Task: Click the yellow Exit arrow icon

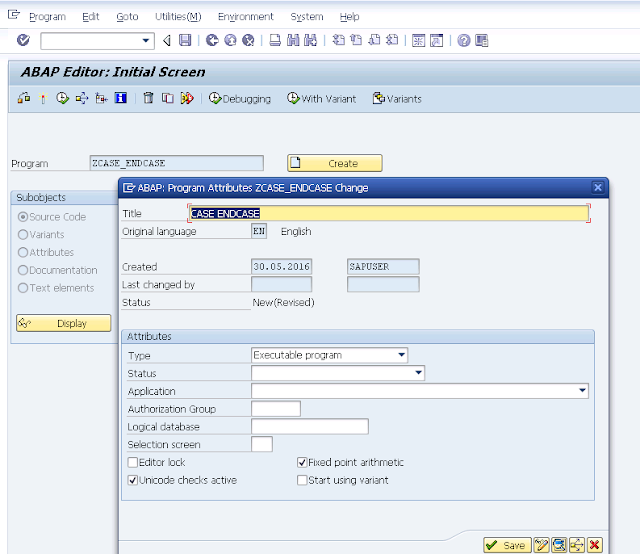Action: pyautogui.click(x=230, y=40)
